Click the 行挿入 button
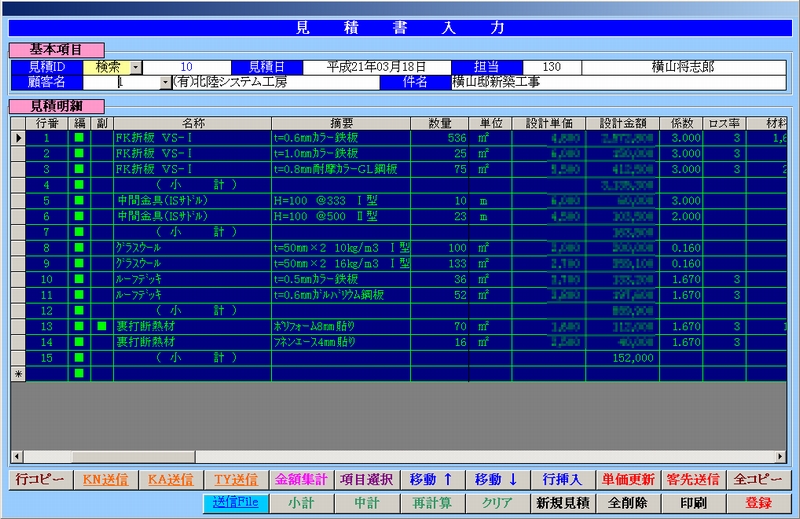This screenshot has width=800, height=519. click(x=563, y=480)
